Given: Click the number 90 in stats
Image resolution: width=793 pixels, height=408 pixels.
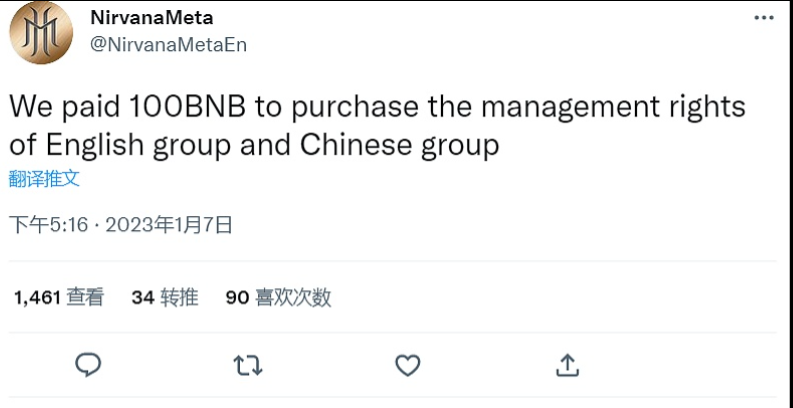Looking at the screenshot, I should [237, 298].
